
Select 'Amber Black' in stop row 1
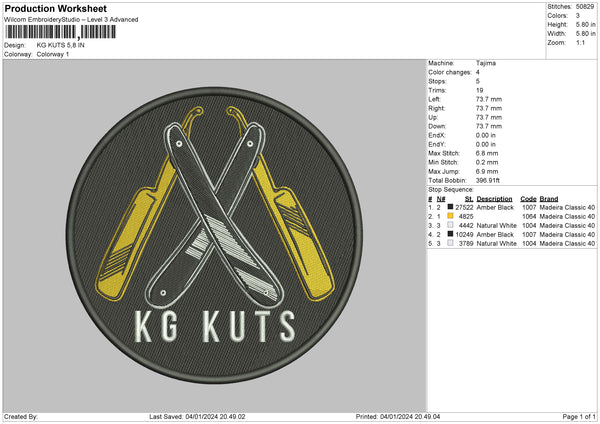click(x=495, y=207)
